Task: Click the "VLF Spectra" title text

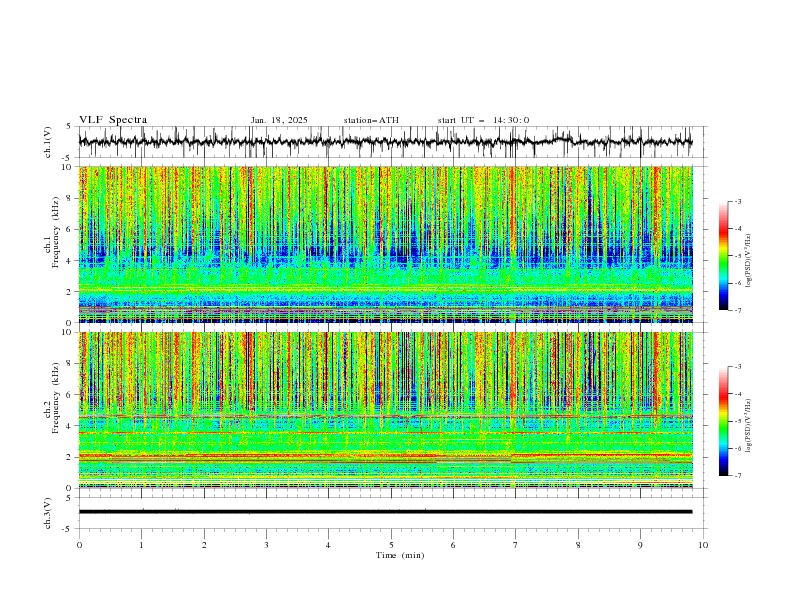Action: pyautogui.click(x=113, y=120)
